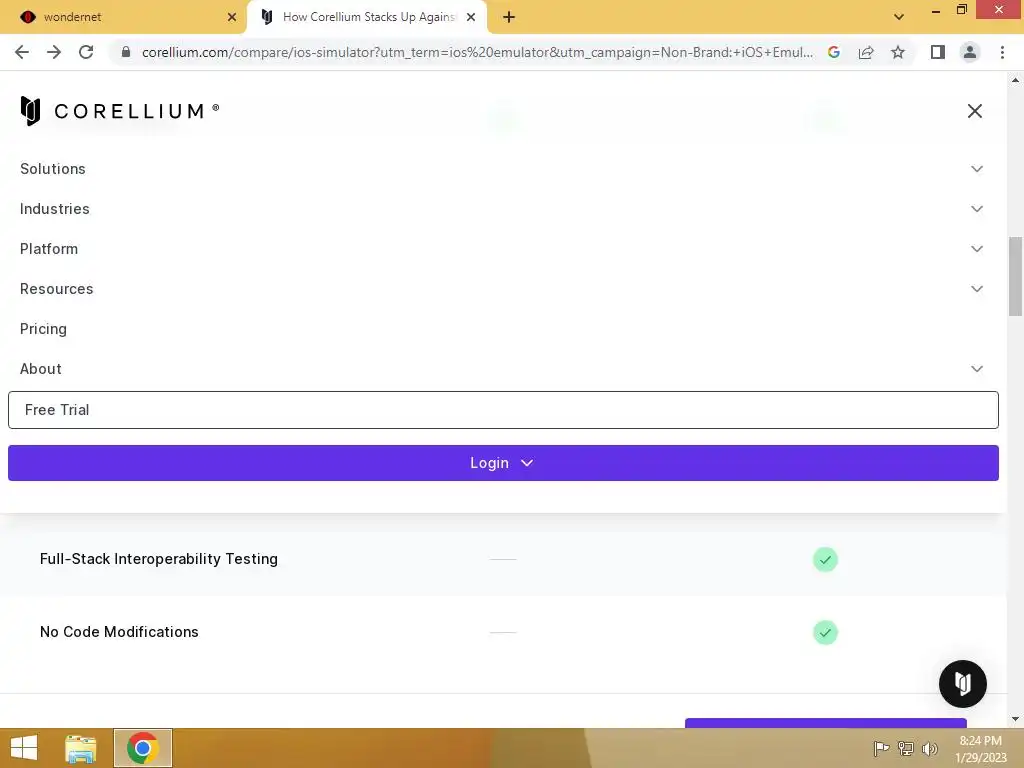This screenshot has height=768, width=1024.
Task: Open the Login dropdown button
Action: pos(503,463)
